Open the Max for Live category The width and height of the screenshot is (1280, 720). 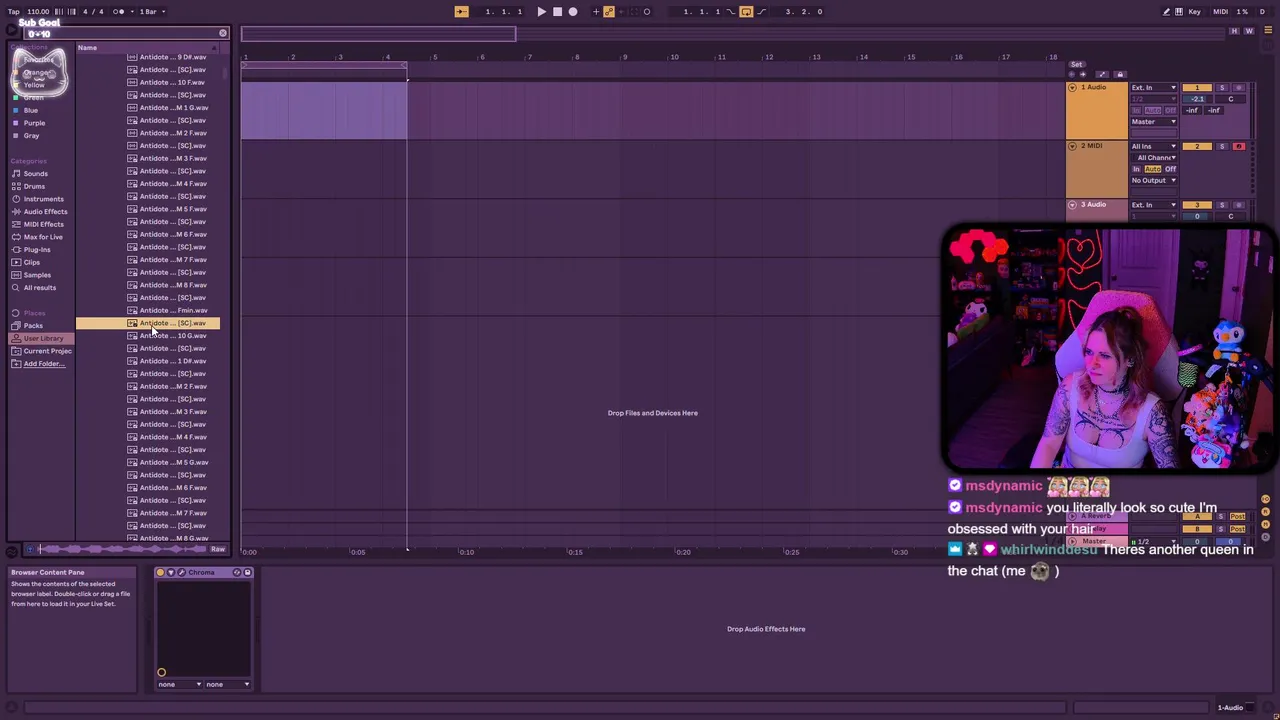[43, 237]
